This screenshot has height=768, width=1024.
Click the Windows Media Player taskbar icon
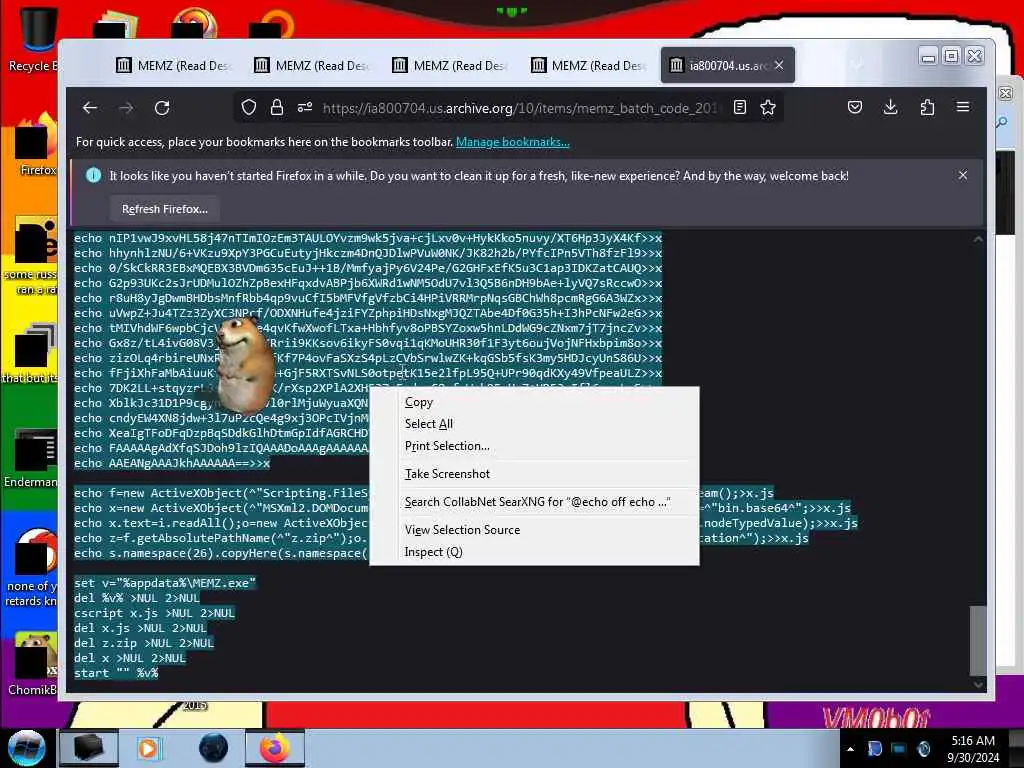tap(148, 748)
